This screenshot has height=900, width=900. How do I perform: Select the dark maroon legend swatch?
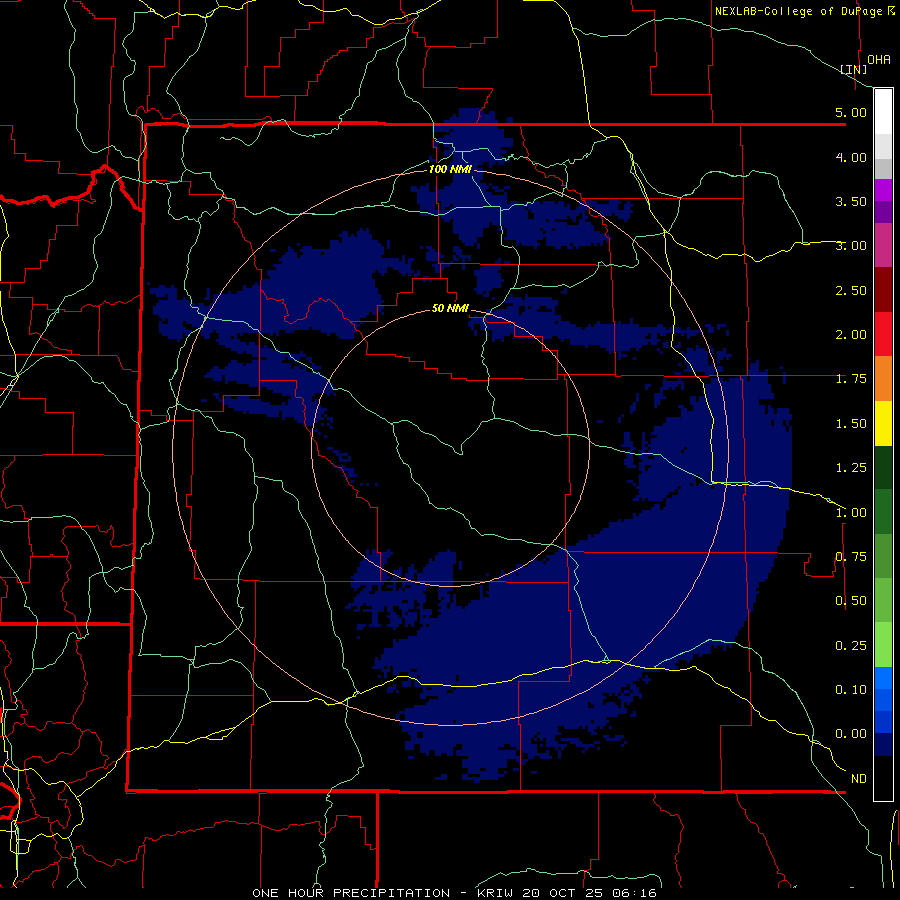[x=883, y=290]
